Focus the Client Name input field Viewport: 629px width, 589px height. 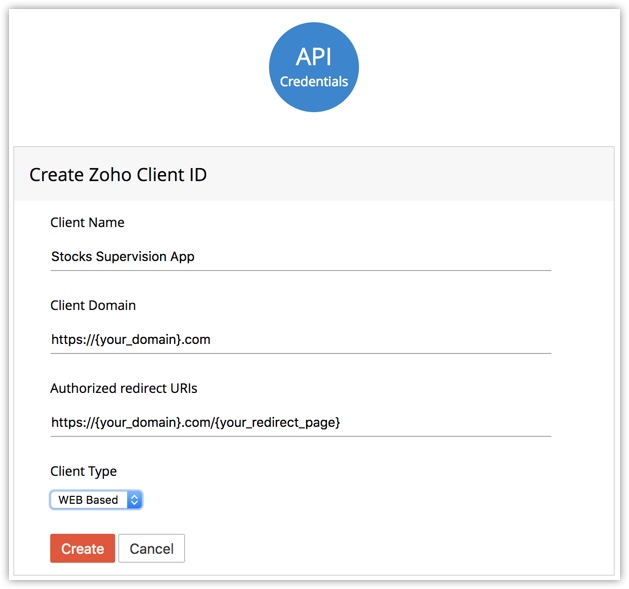click(x=300, y=257)
